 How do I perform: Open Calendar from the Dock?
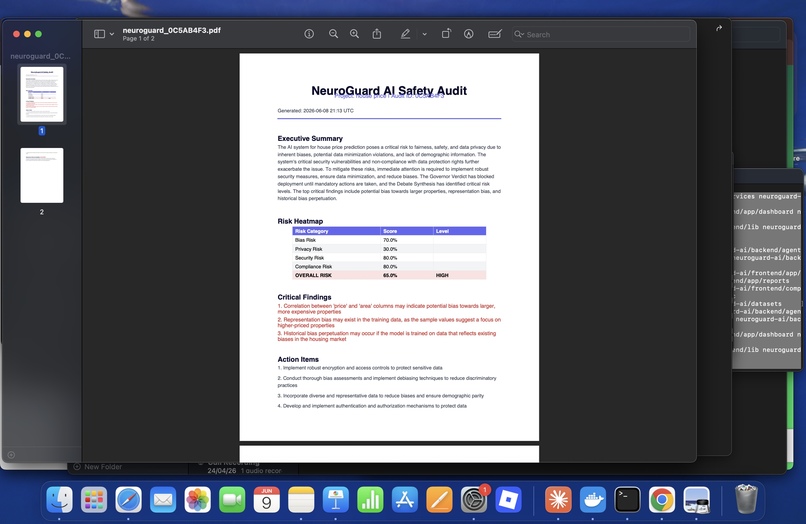(266, 499)
